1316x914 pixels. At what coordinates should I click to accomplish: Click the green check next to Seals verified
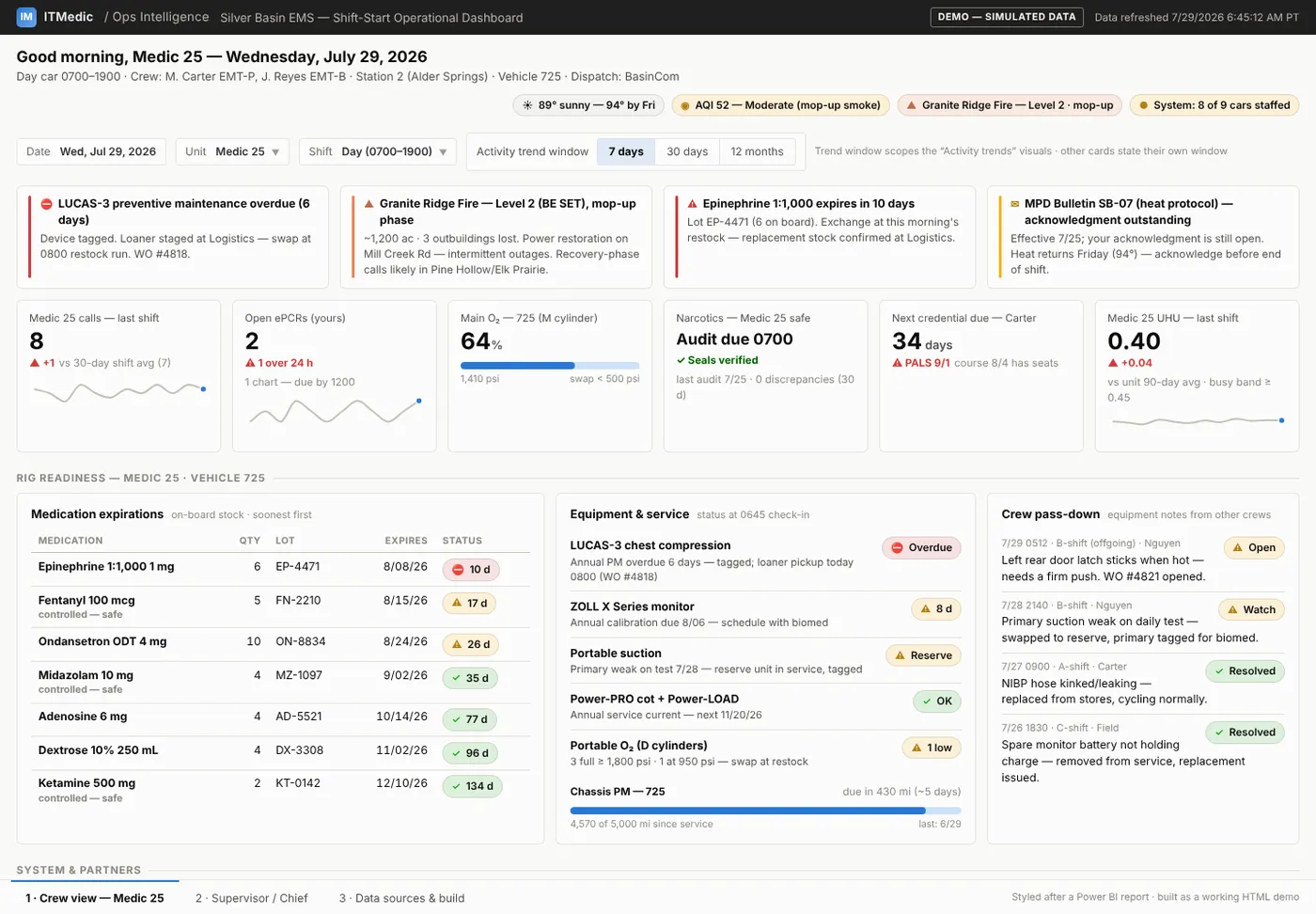681,360
